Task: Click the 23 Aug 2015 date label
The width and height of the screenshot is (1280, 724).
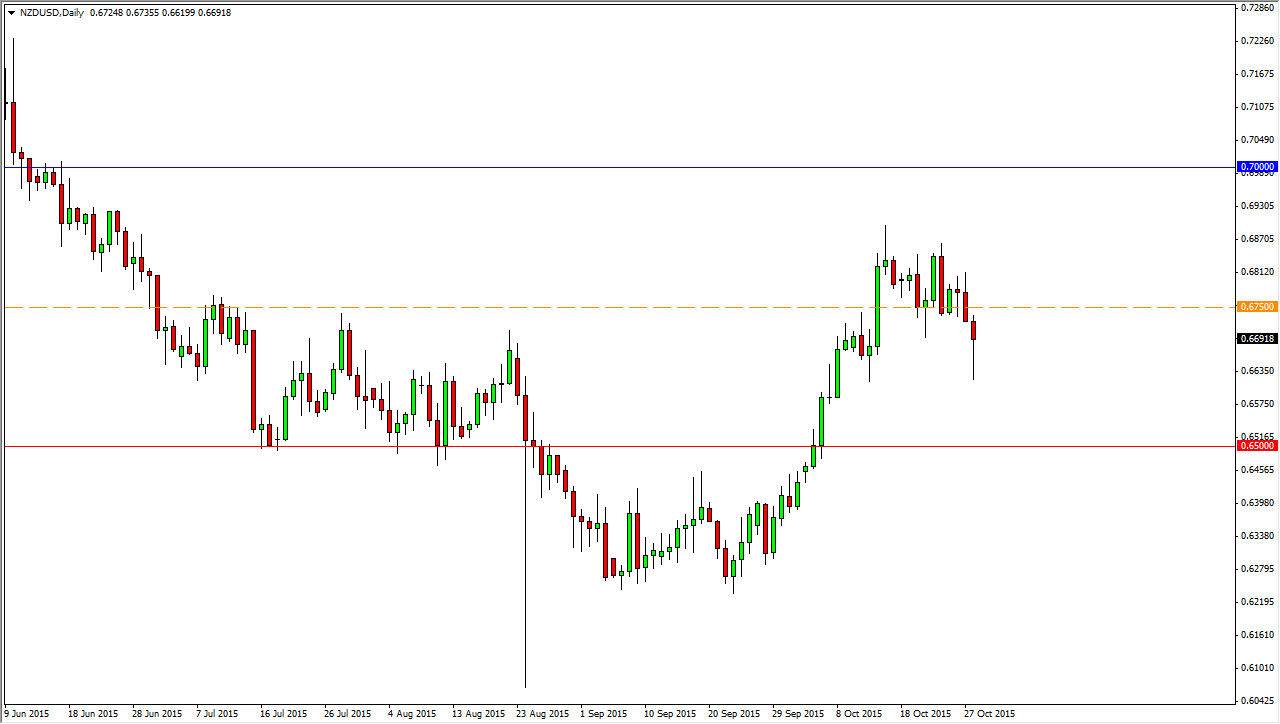Action: click(540, 715)
